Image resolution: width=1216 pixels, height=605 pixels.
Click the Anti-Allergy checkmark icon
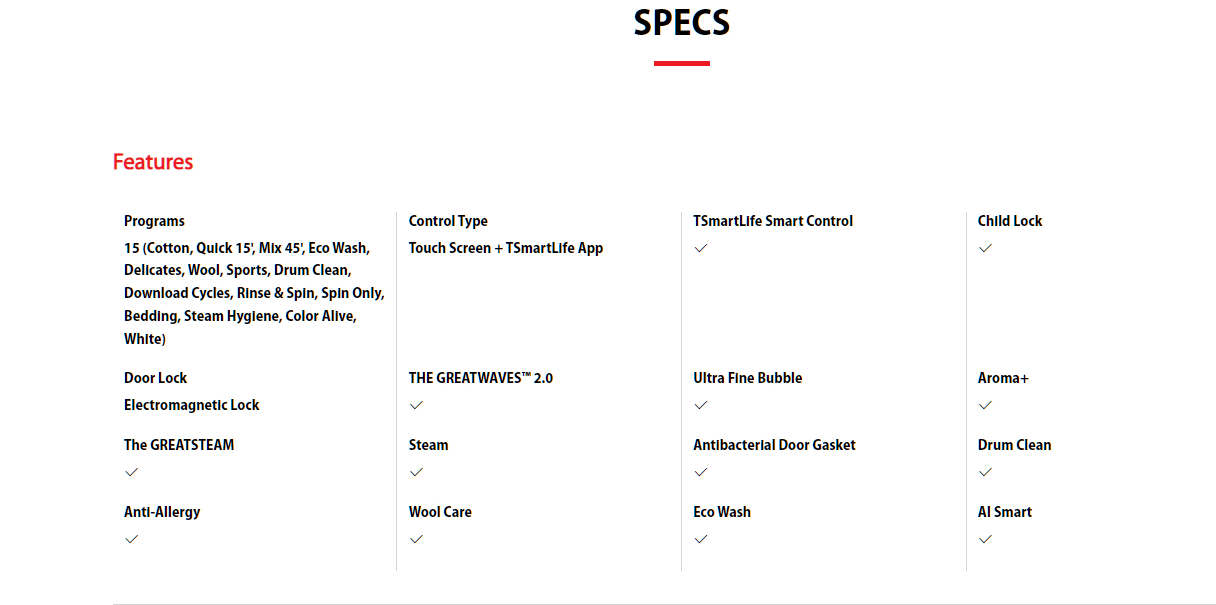pos(132,539)
